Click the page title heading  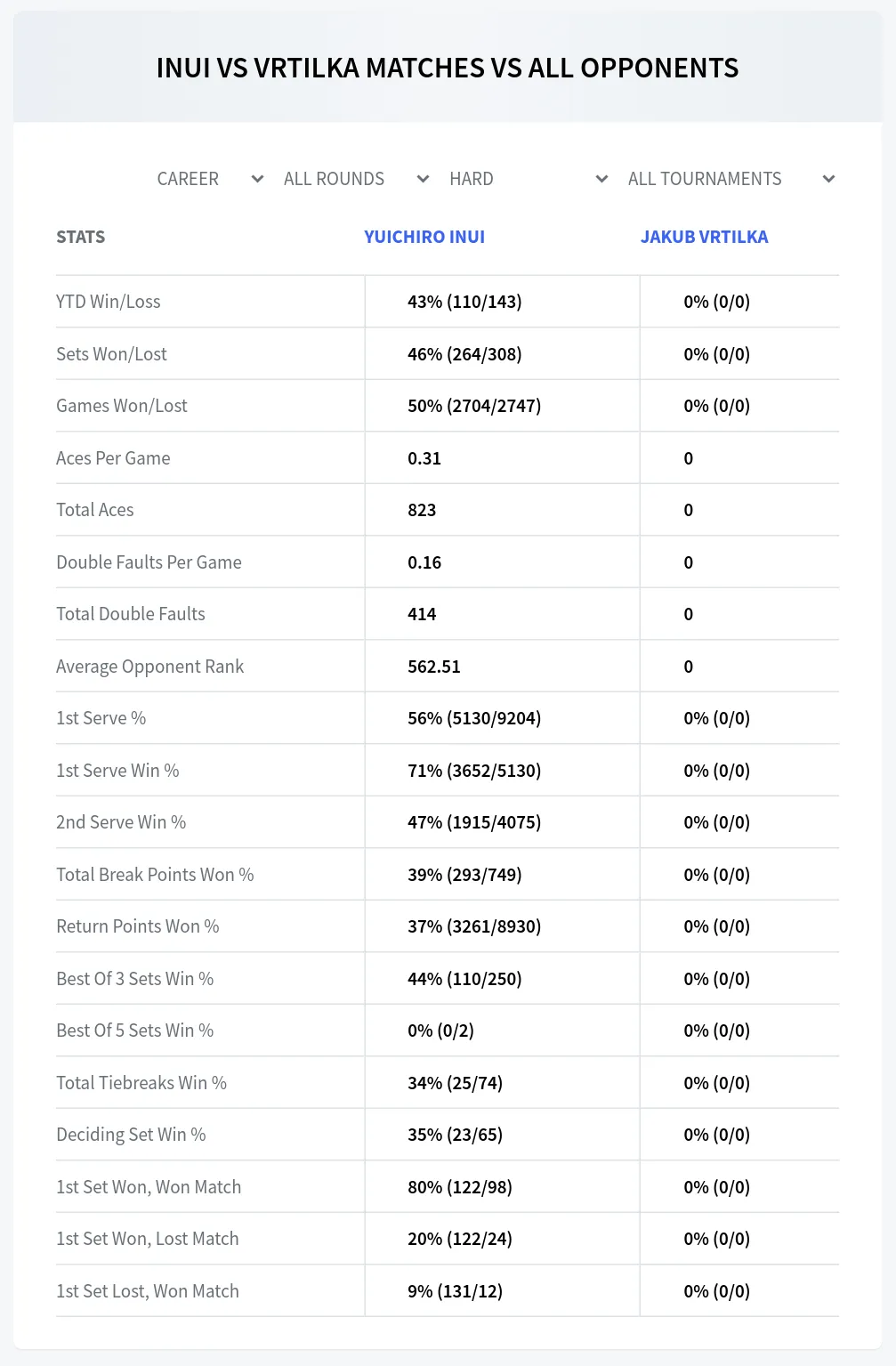(448, 68)
